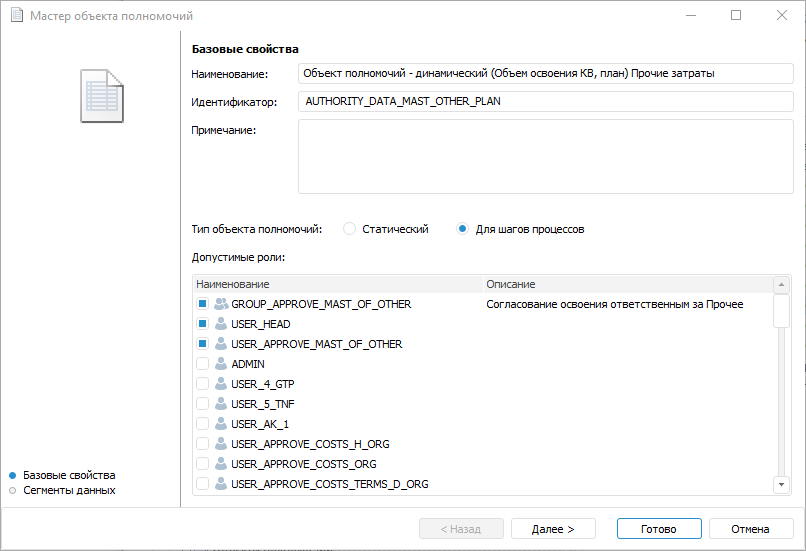The width and height of the screenshot is (806, 551).
Task: Enable the ADMIN role checkbox
Action: pyautogui.click(x=202, y=364)
